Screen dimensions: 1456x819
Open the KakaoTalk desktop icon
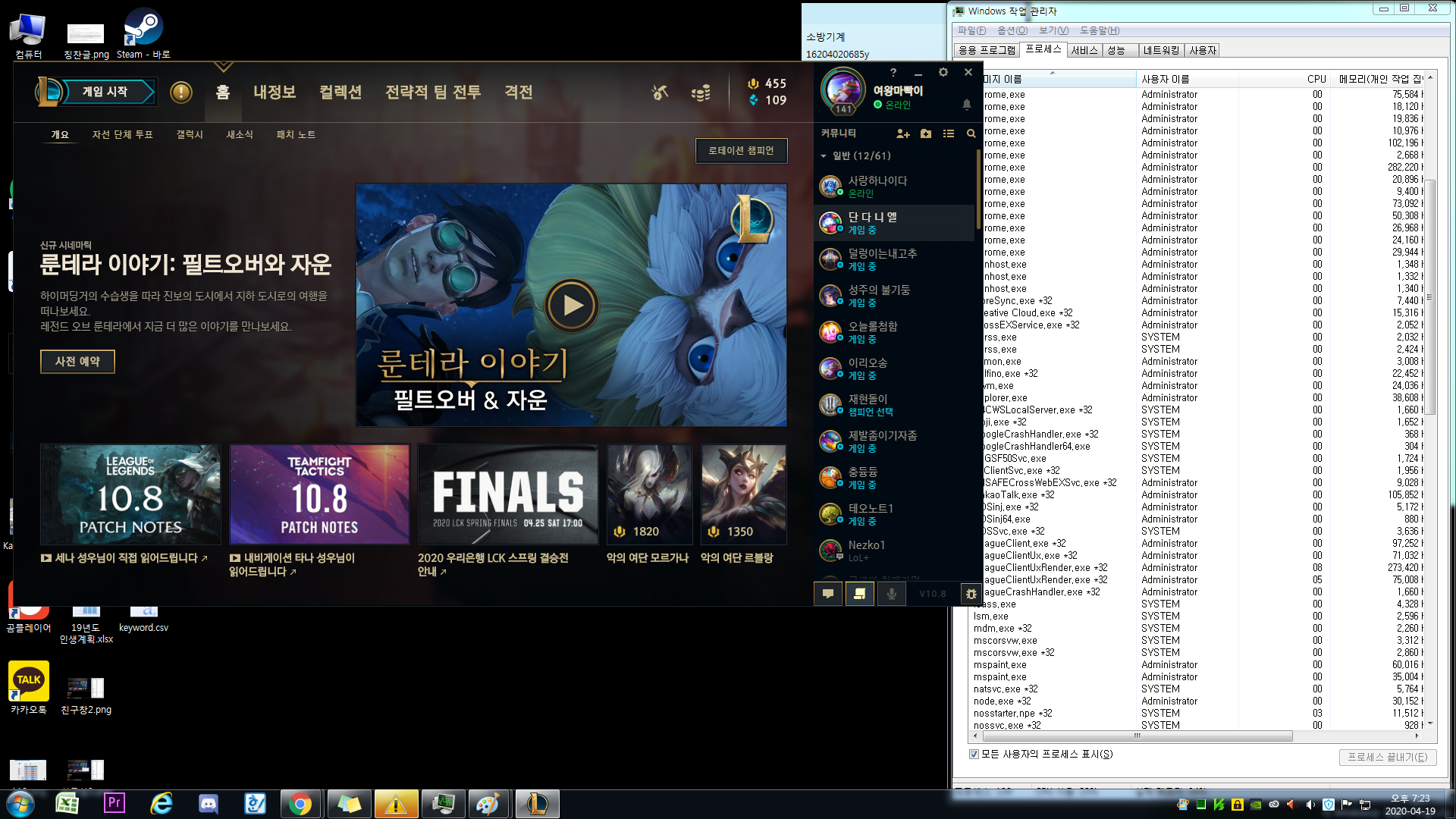29,687
